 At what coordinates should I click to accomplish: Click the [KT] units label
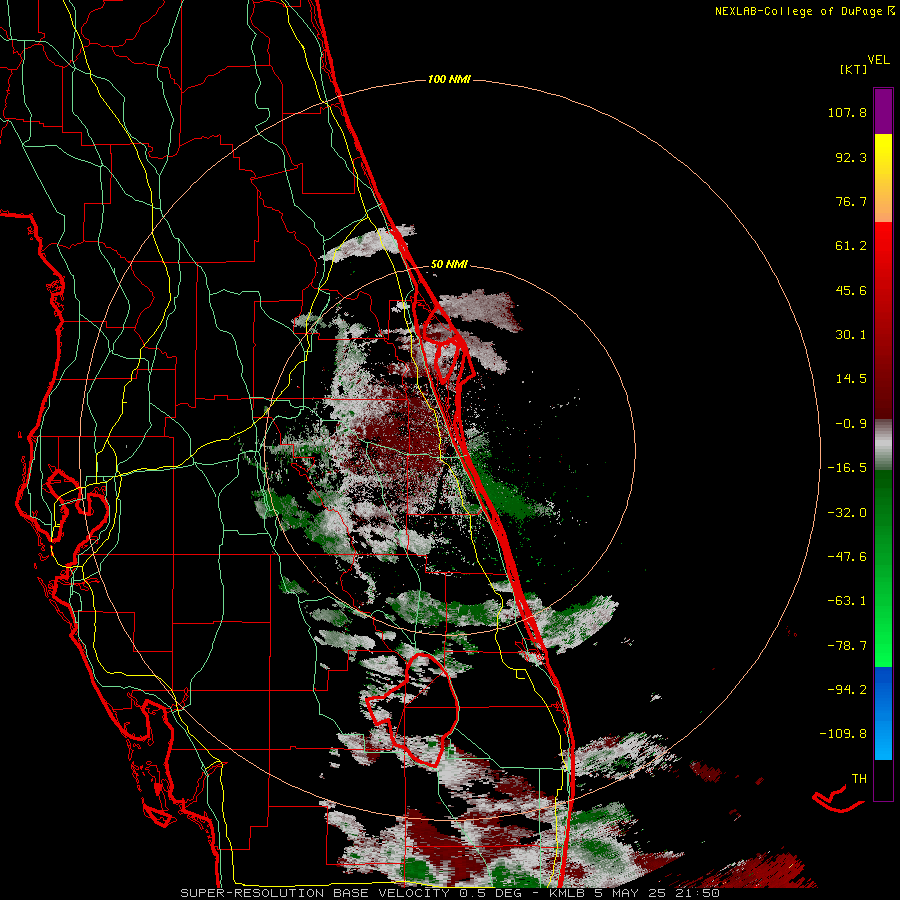(x=853, y=69)
